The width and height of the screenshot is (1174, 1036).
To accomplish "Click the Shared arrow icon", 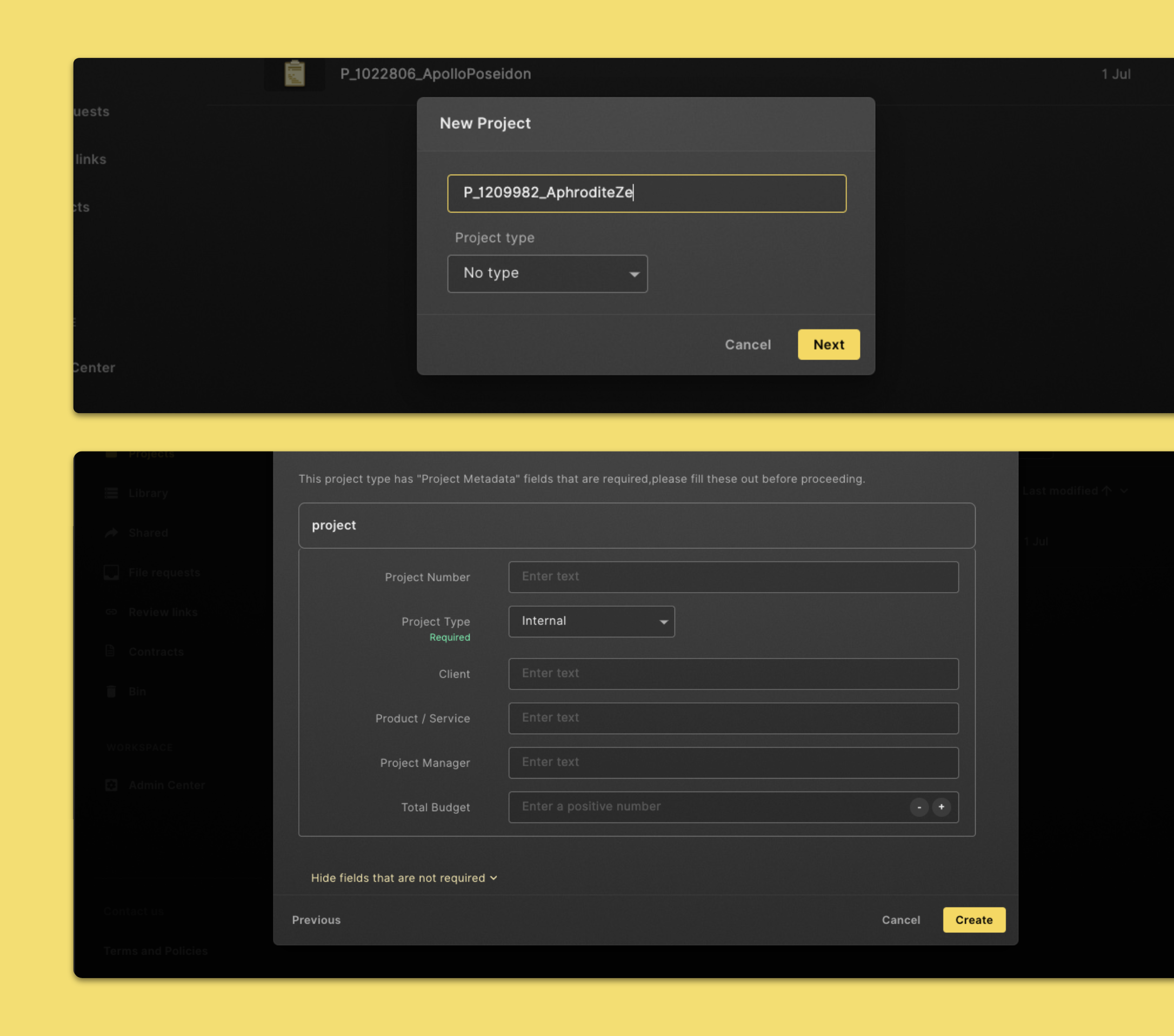I will pos(111,533).
